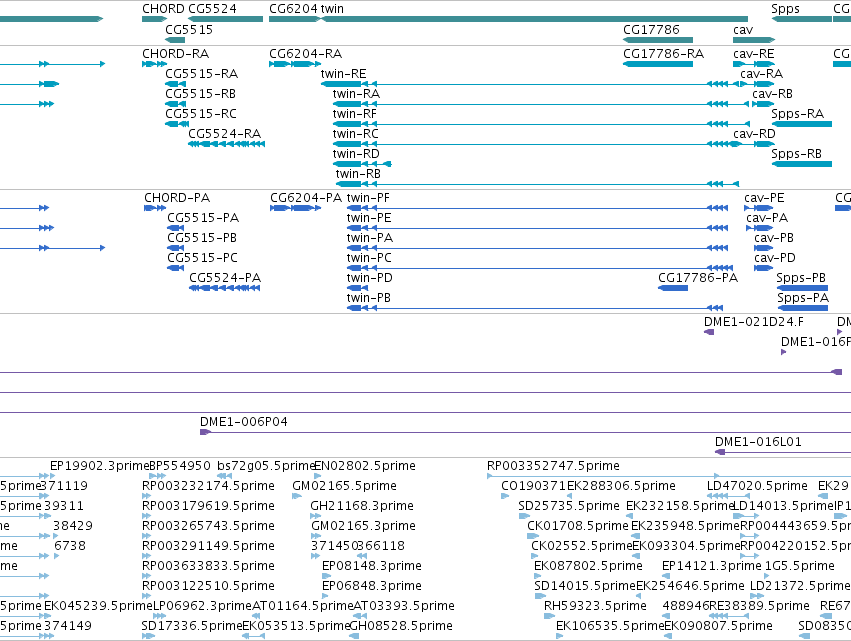The image size is (851, 641).
Task: Select the twin-PB protein label
Action: 369,299
